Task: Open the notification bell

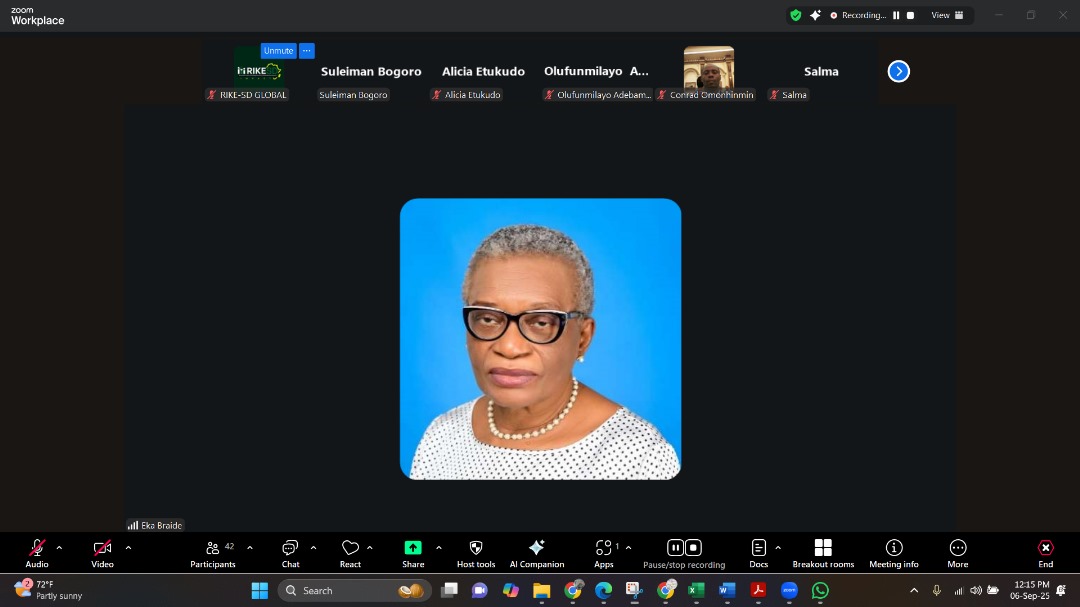Action: [1061, 590]
